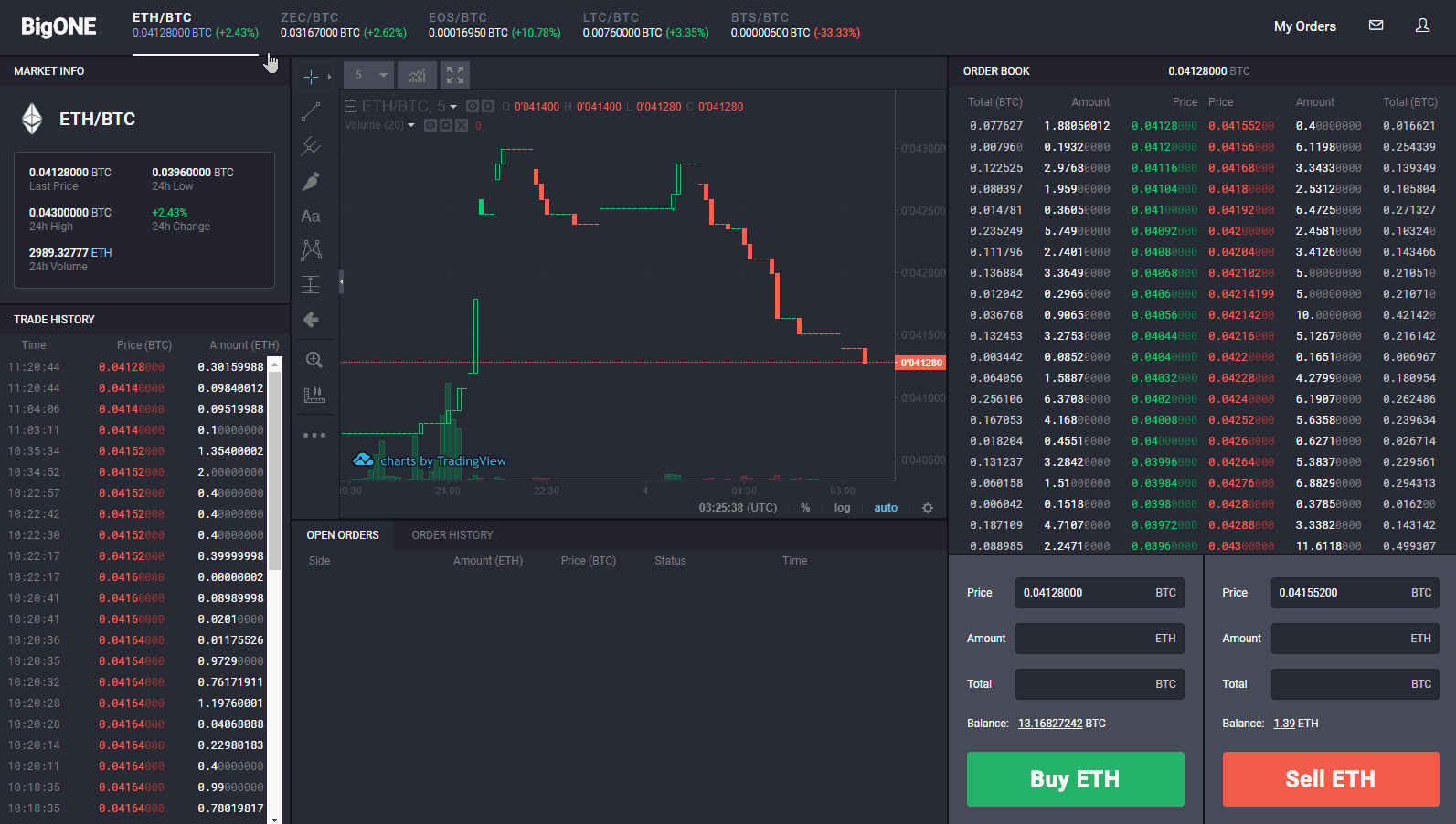Toggle log scale on the chart
The image size is (1456, 824).
coord(842,508)
